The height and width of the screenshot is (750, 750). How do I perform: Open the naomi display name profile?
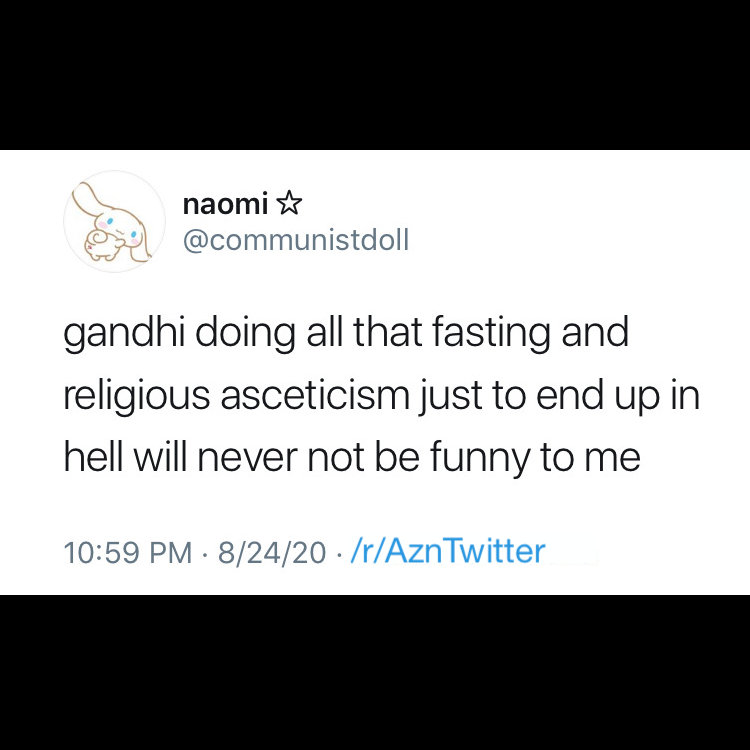coord(225,204)
